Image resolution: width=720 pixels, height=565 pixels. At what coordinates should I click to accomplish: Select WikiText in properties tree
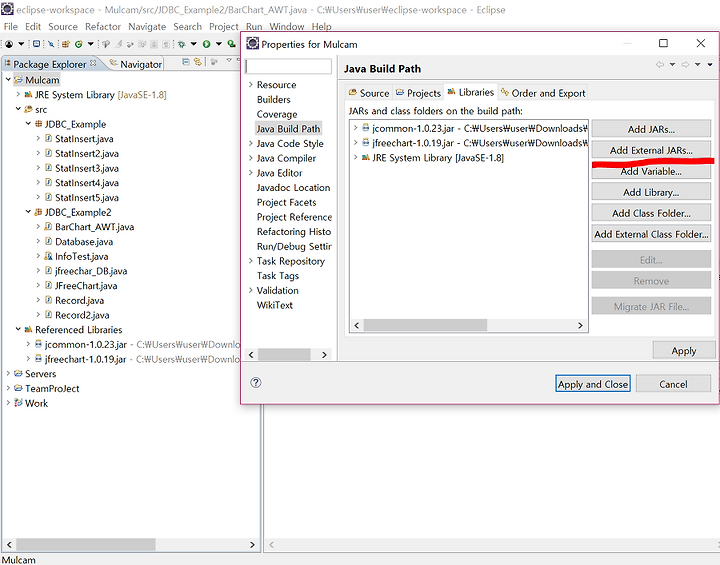tap(275, 305)
